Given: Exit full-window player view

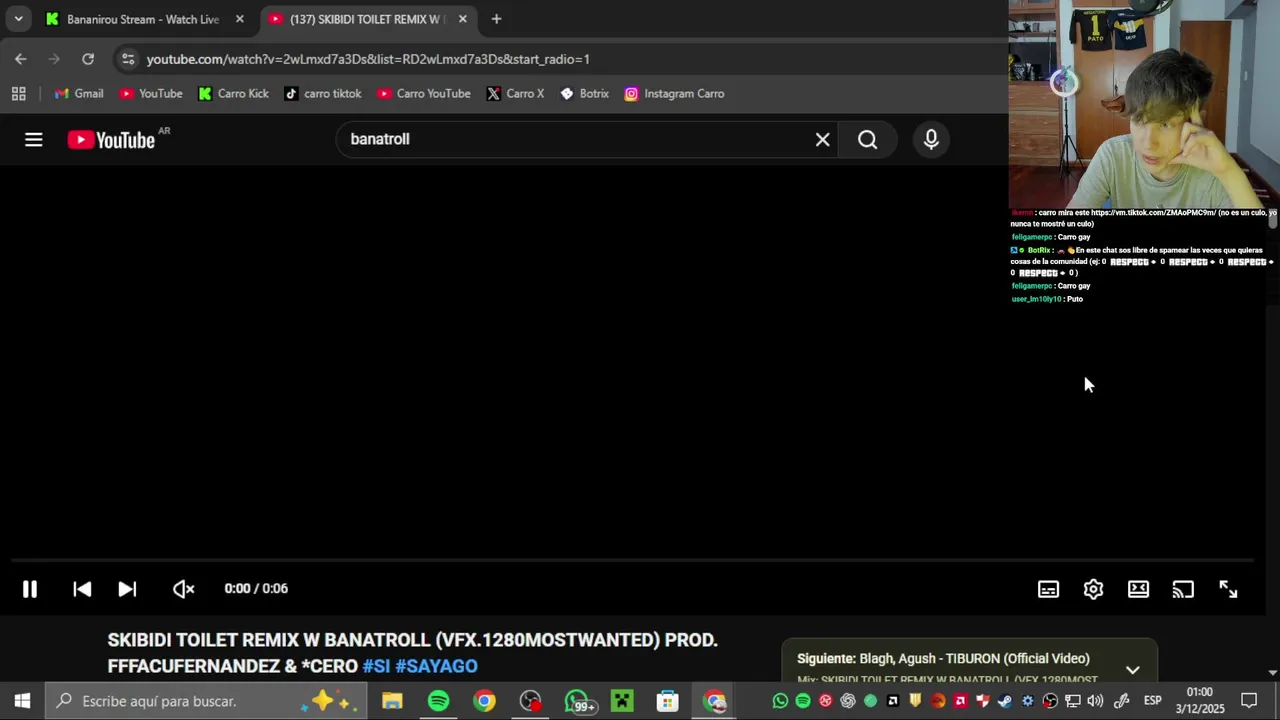Looking at the screenshot, I should [x=1228, y=589].
